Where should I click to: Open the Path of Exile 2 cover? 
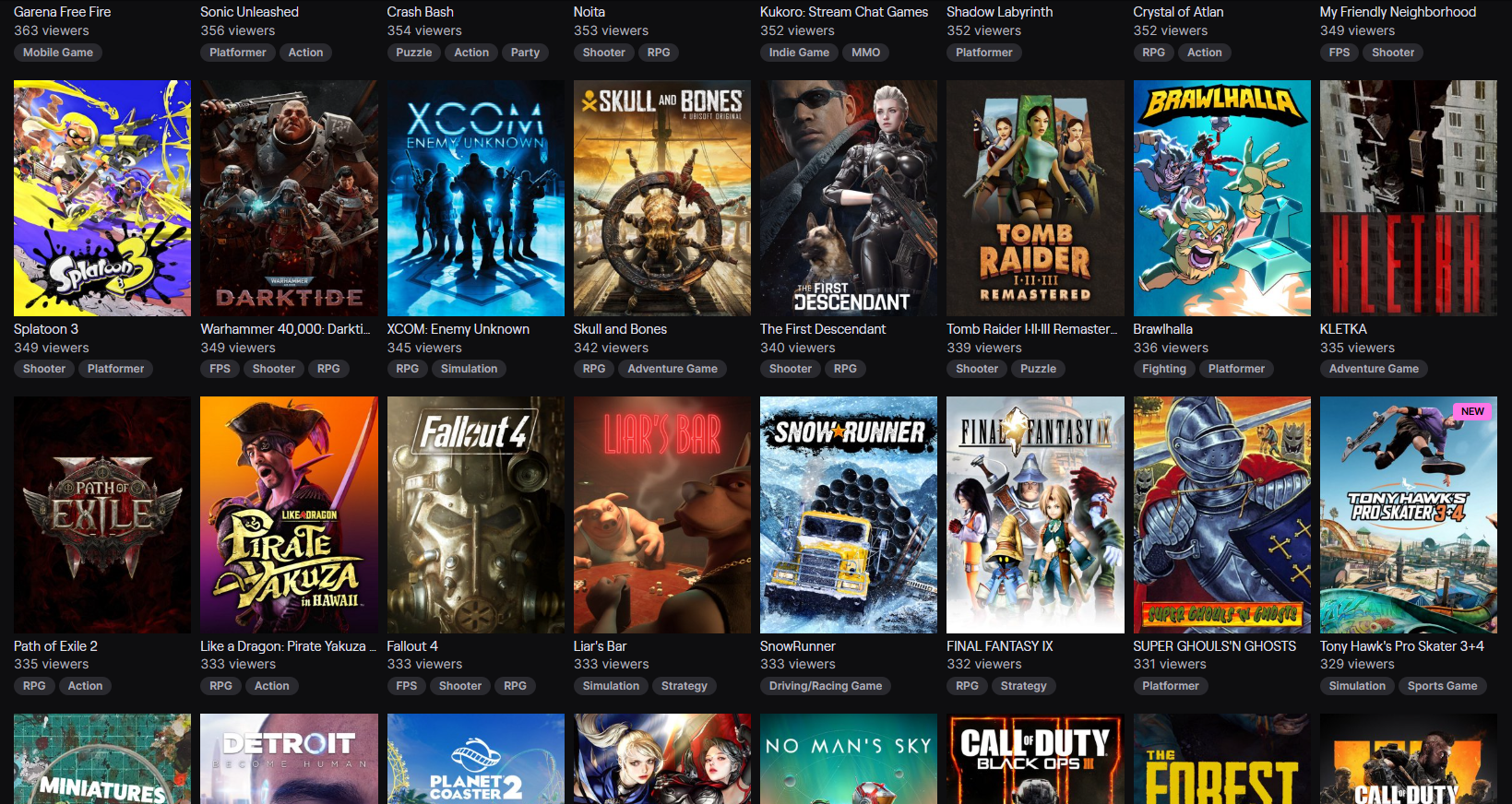[x=102, y=514]
